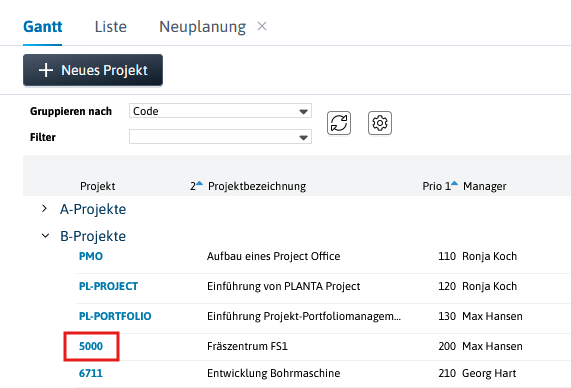Open project PMO link
The height and width of the screenshot is (388, 571).
pyautogui.click(x=91, y=256)
